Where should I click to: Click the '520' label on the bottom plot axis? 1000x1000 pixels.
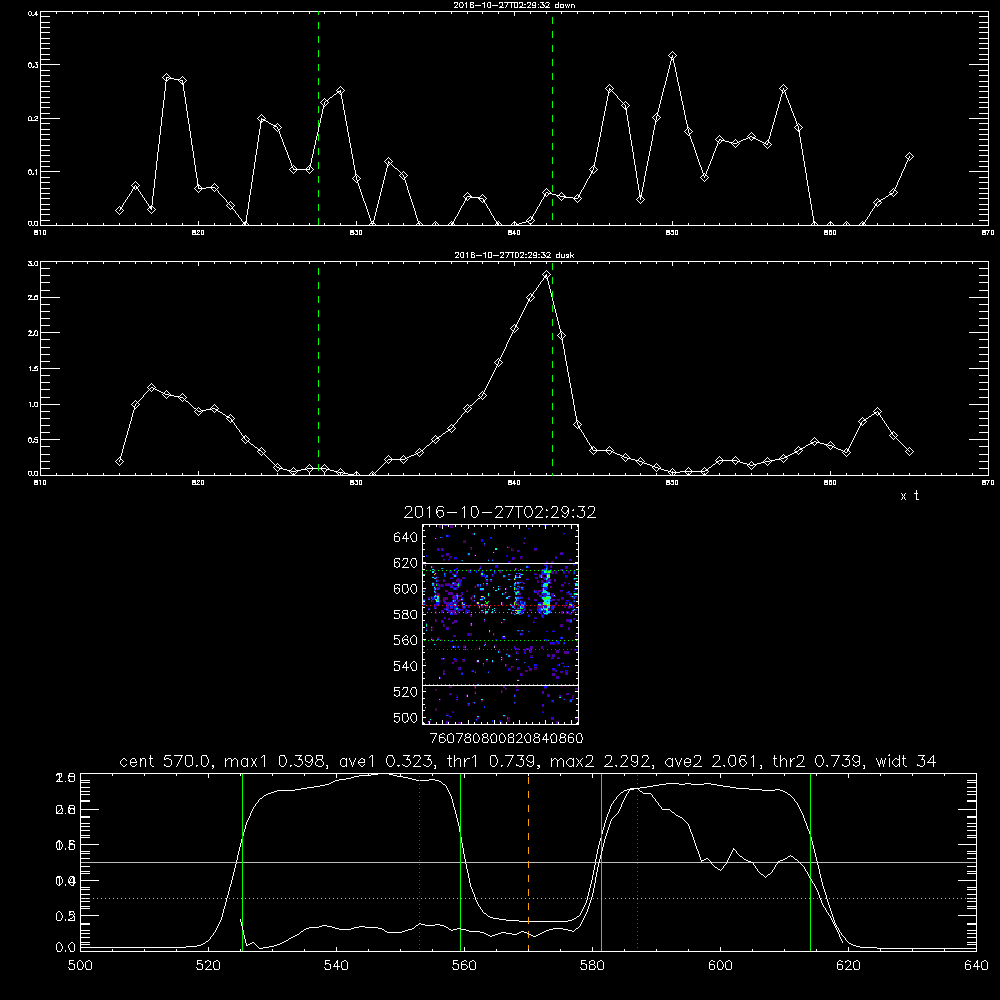click(208, 966)
